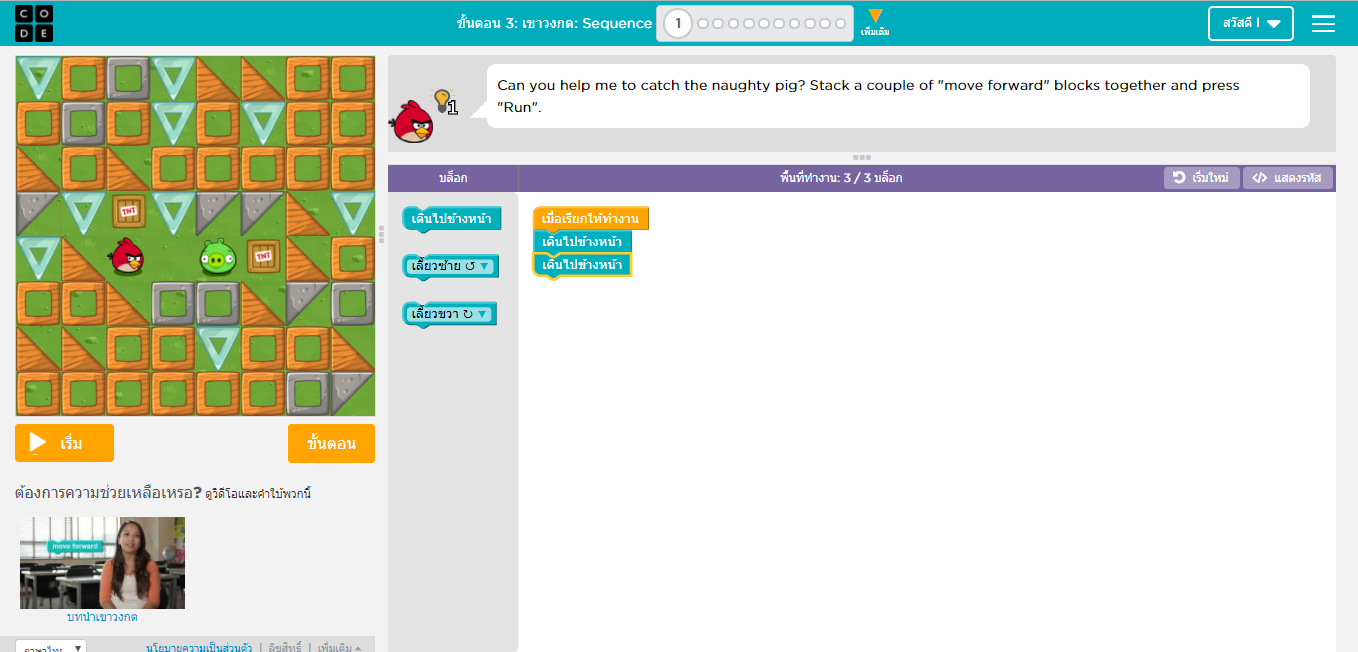Open the เลี้ยวซ้าย block direction dropdown arrow
The width and height of the screenshot is (1358, 652).
(x=484, y=266)
